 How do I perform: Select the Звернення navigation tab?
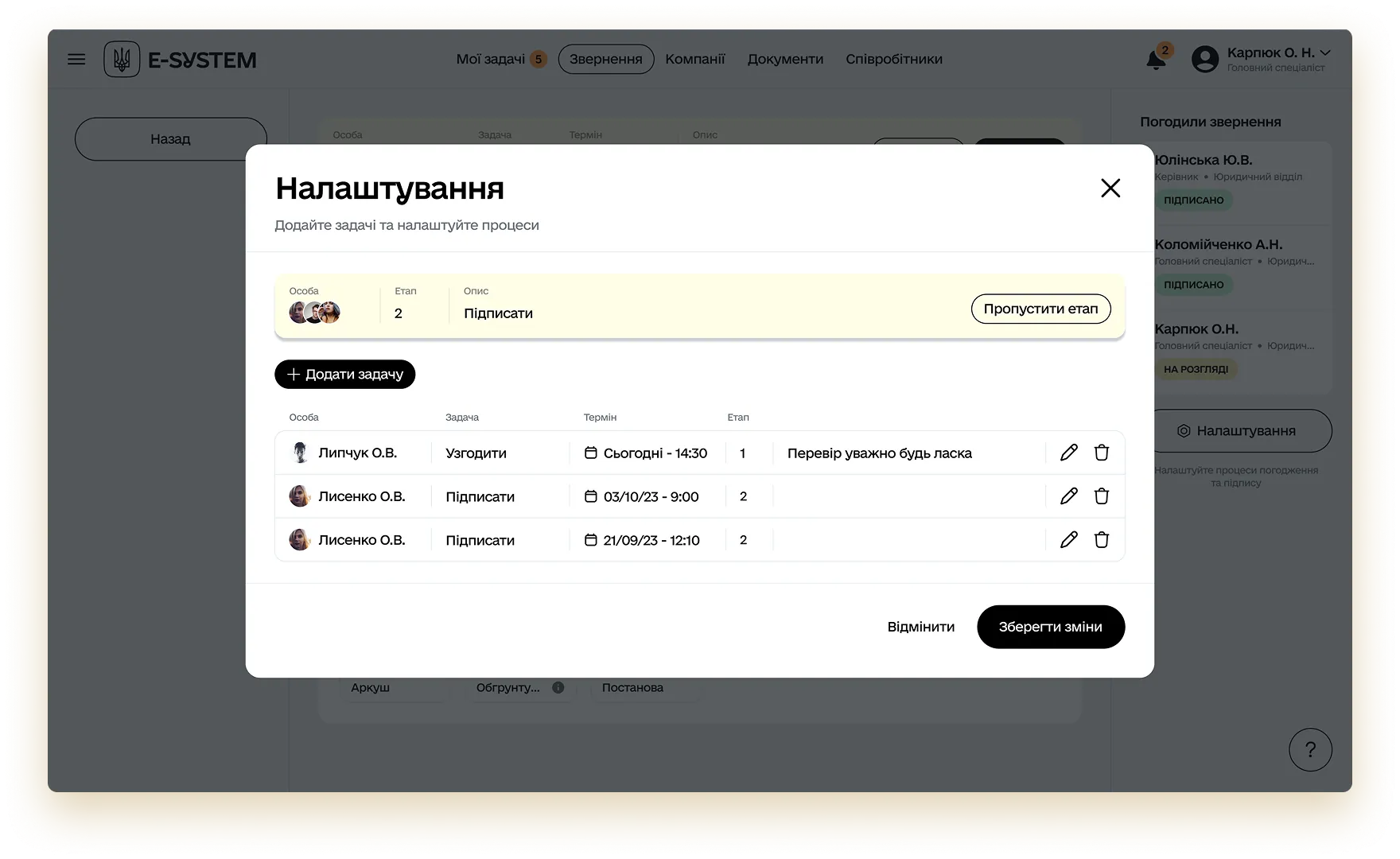[606, 59]
